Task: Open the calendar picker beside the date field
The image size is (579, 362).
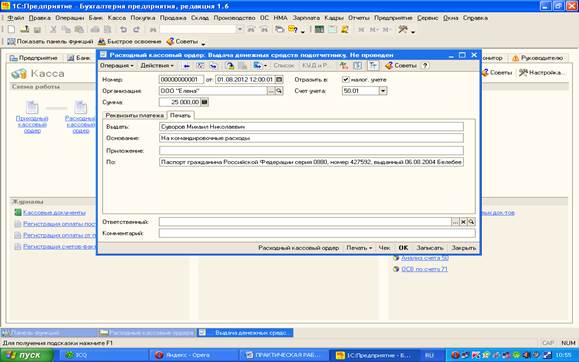Action: tap(280, 79)
